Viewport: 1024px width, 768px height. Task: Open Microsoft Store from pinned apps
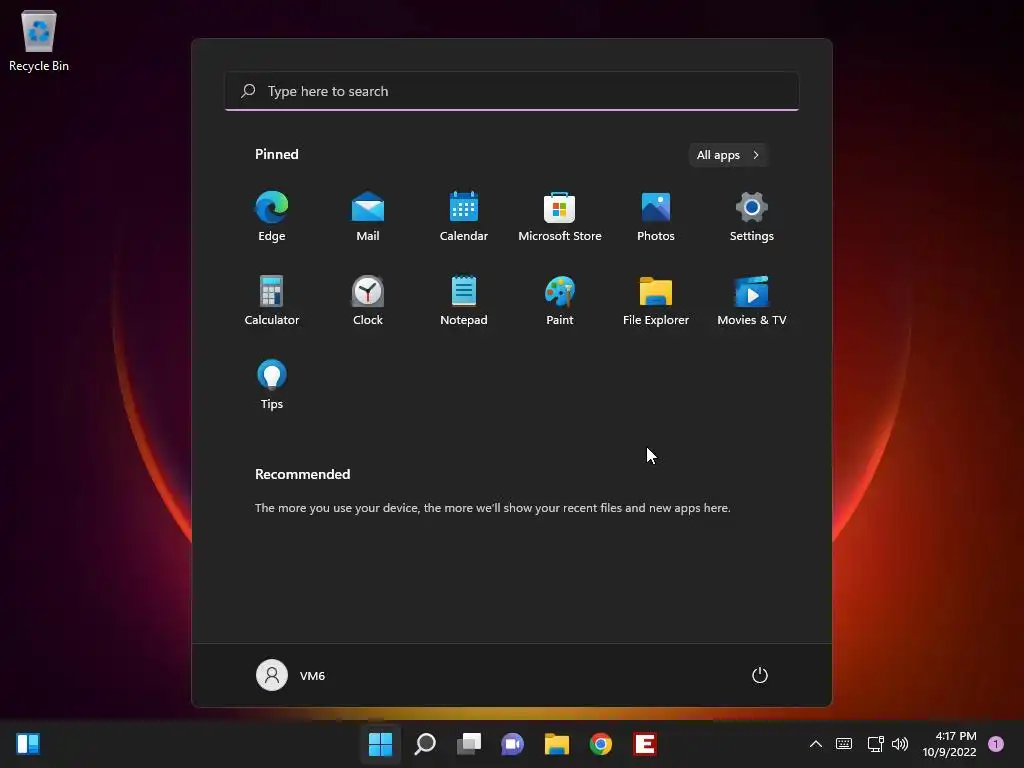pos(560,217)
